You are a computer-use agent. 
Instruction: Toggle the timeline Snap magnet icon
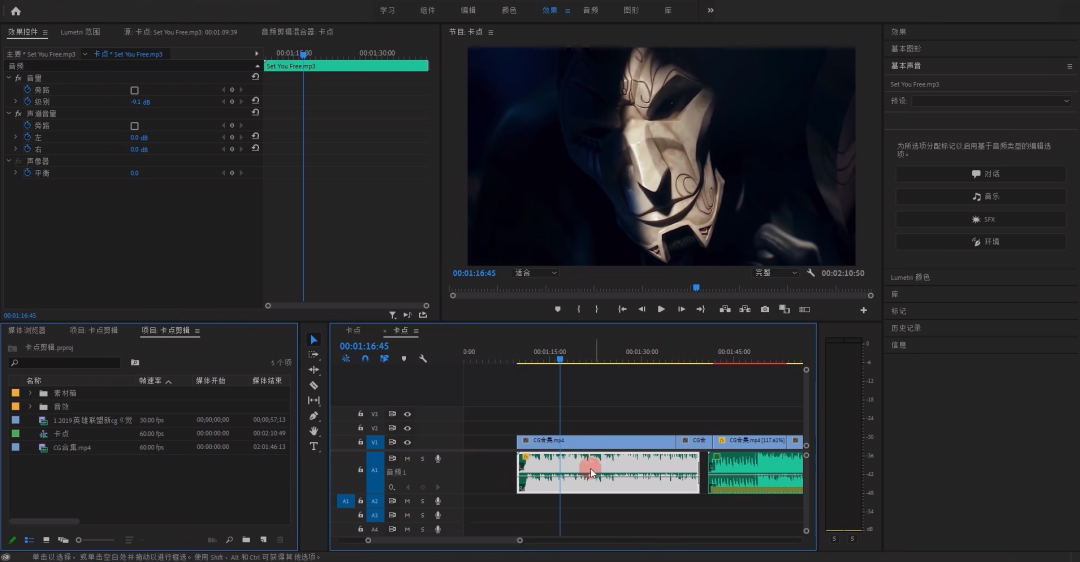pyautogui.click(x=365, y=358)
